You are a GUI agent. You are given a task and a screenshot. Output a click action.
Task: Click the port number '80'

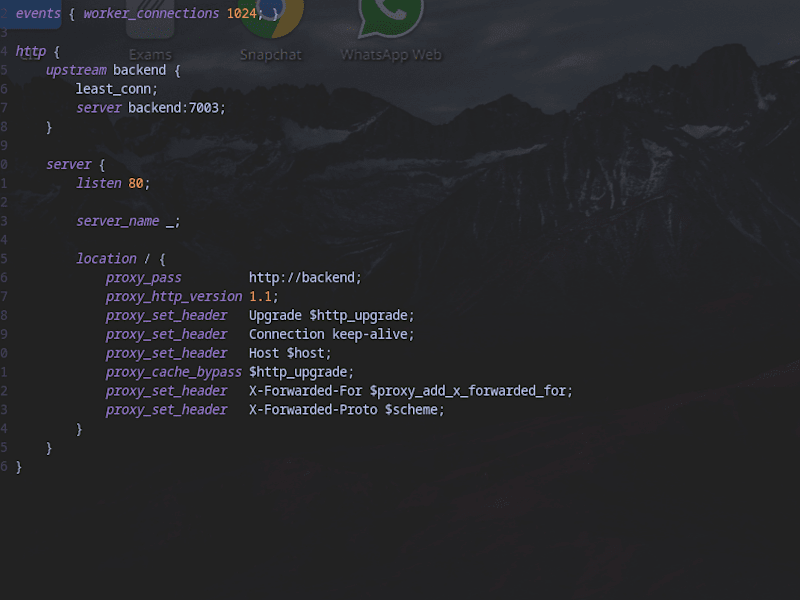(x=136, y=184)
